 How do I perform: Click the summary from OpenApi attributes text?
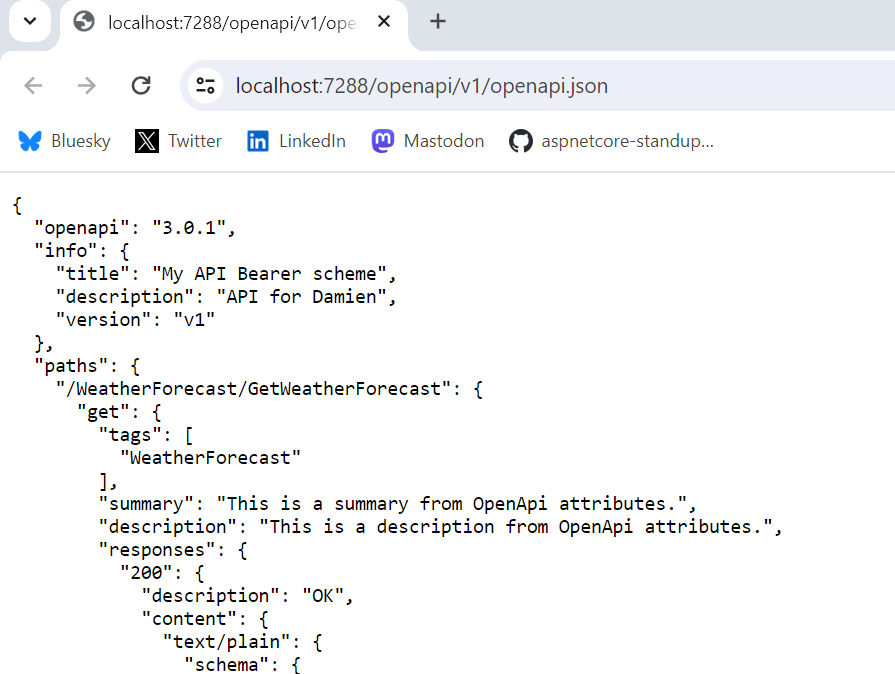[x=456, y=504]
